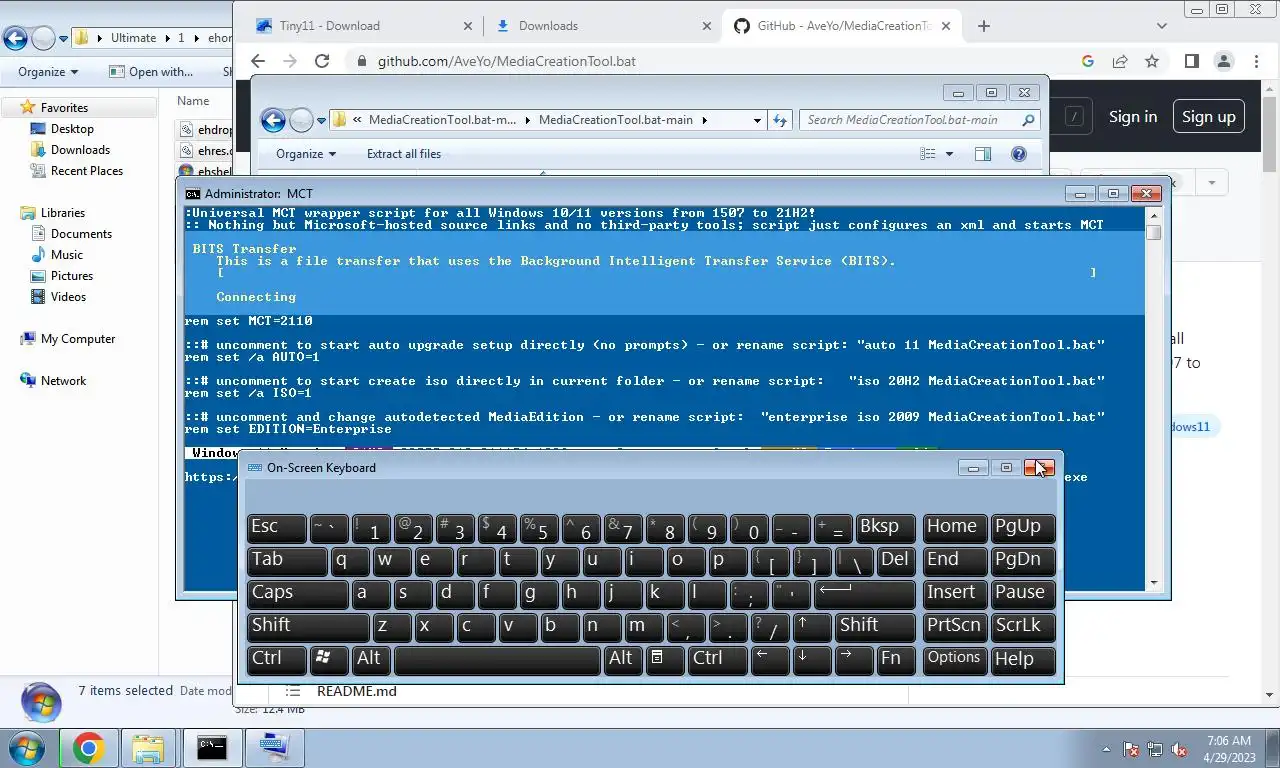Click the Windows Start orb
This screenshot has height=768, width=1280.
pyautogui.click(x=26, y=748)
